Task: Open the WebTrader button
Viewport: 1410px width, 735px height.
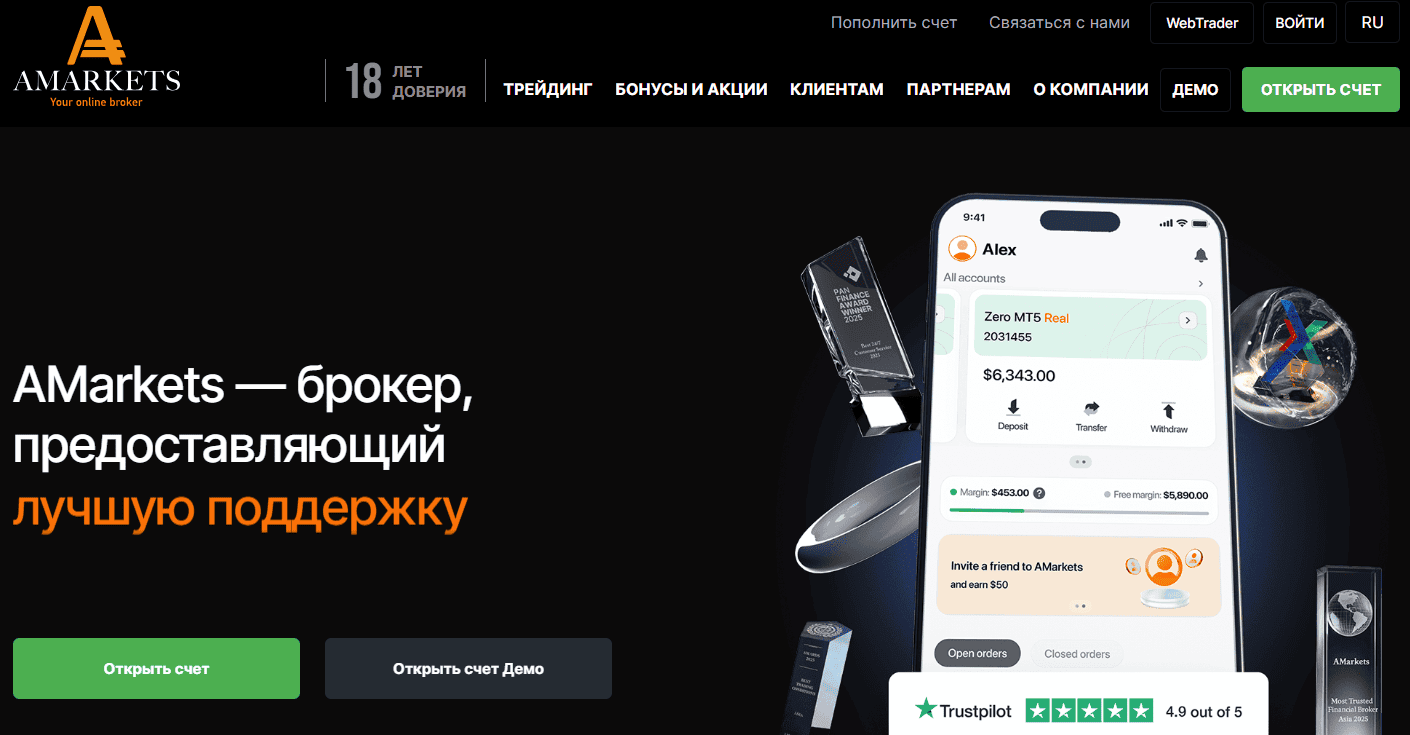Action: pyautogui.click(x=1202, y=23)
